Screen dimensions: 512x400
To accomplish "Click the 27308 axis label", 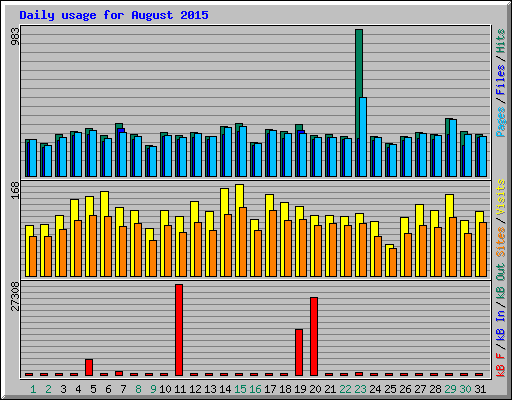I will [x=16, y=296].
